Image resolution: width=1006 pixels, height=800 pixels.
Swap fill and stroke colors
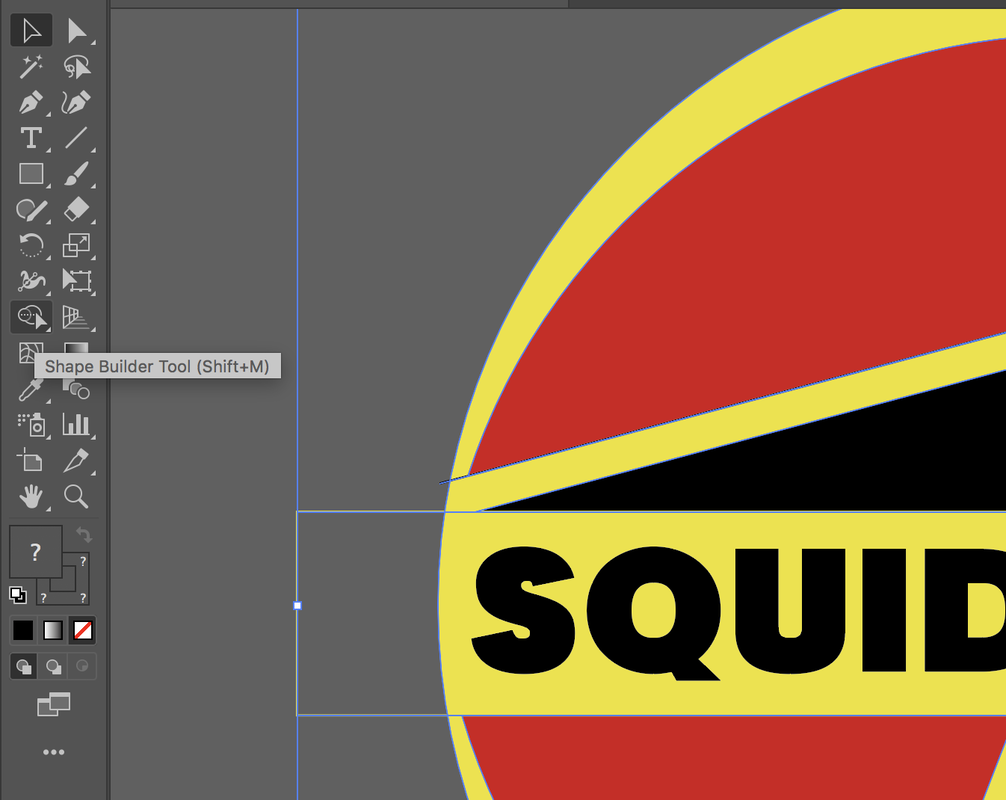[84, 534]
